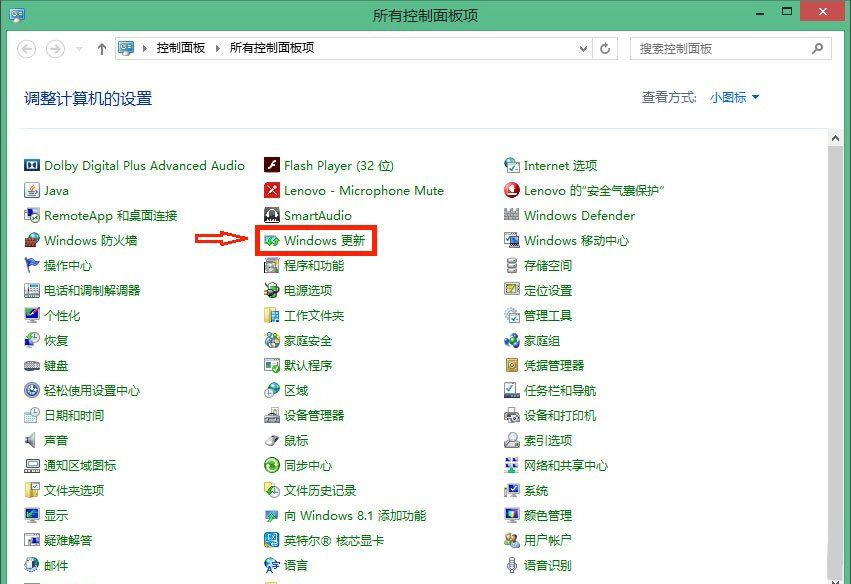Open the window system menu icon
851x584 pixels.
[x=17, y=14]
